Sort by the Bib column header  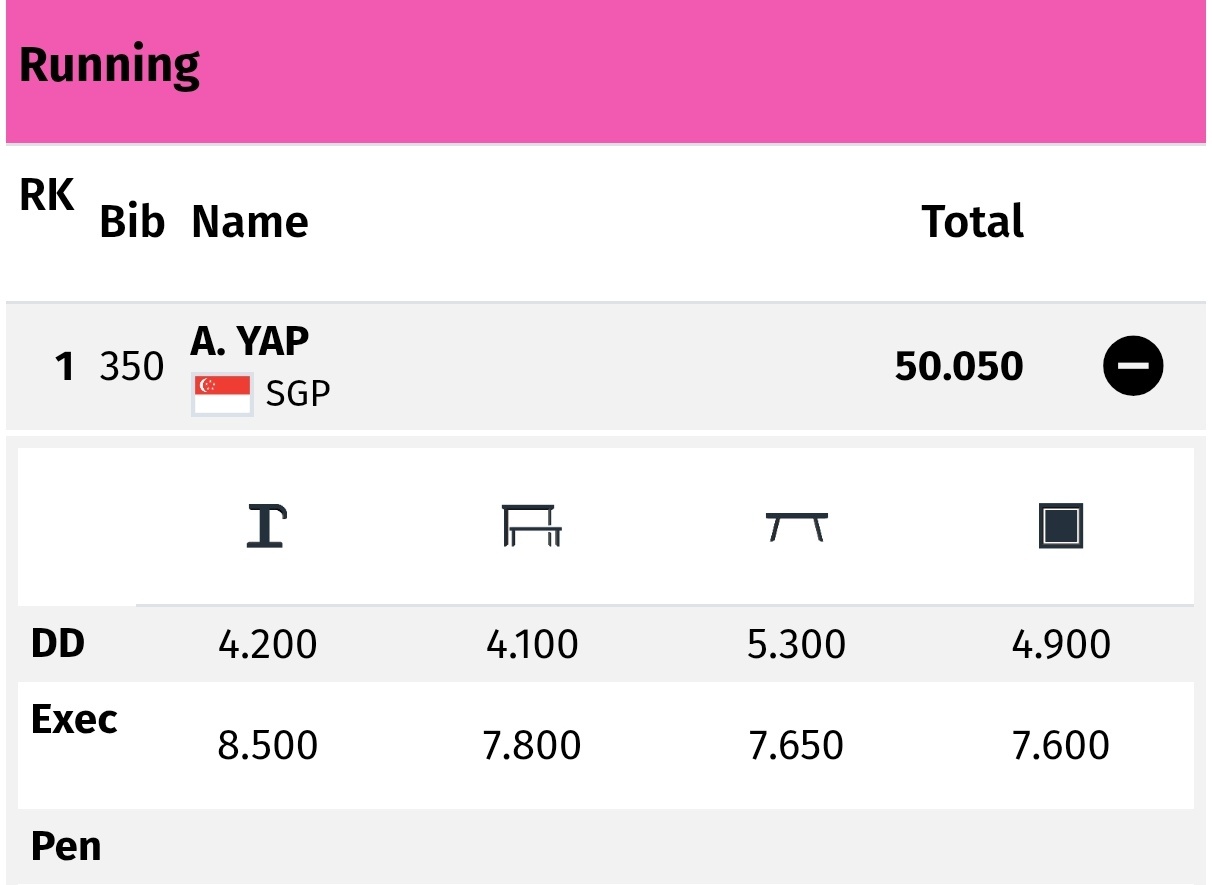coord(132,222)
